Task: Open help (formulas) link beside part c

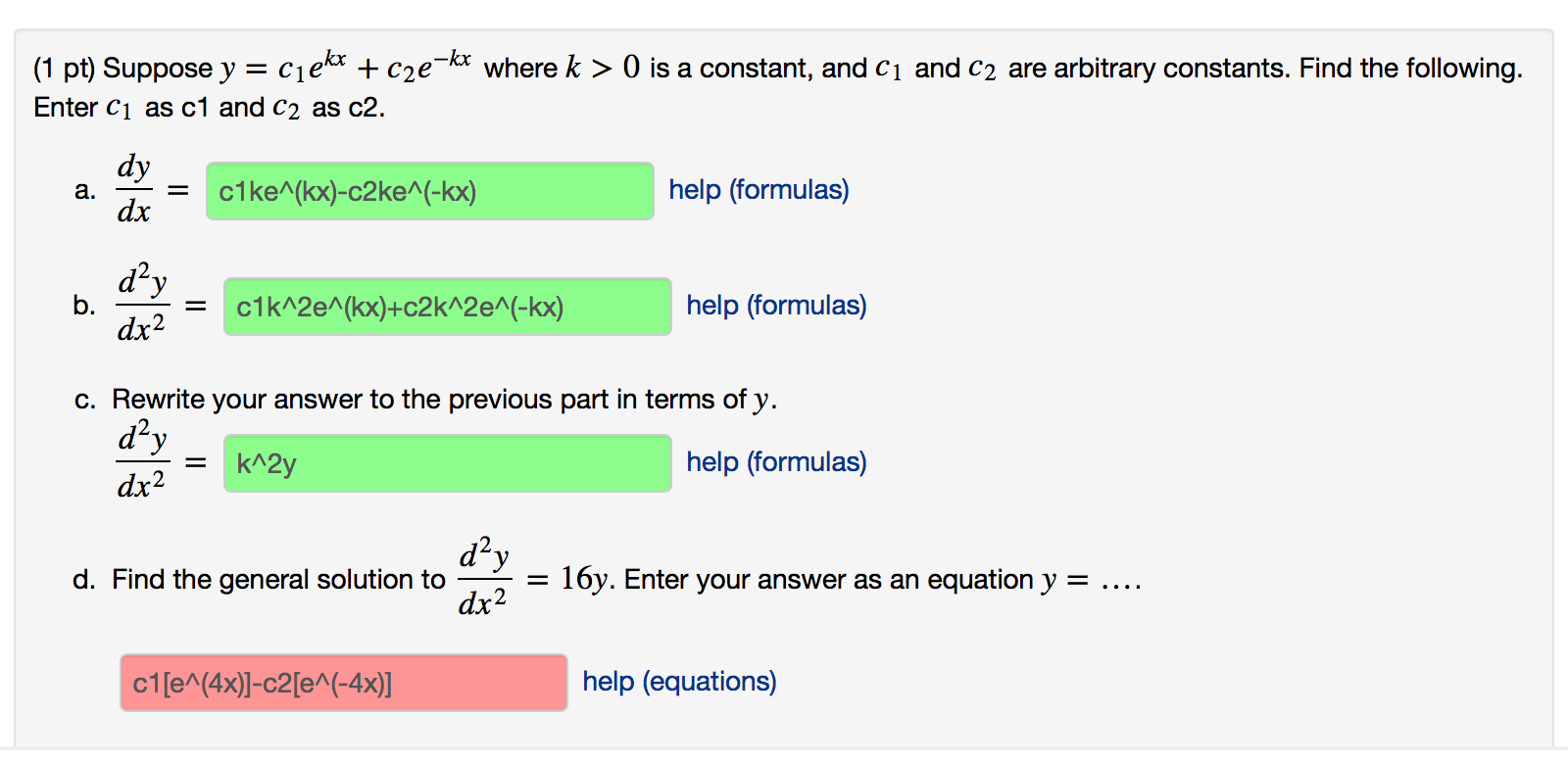Action: pos(776,462)
